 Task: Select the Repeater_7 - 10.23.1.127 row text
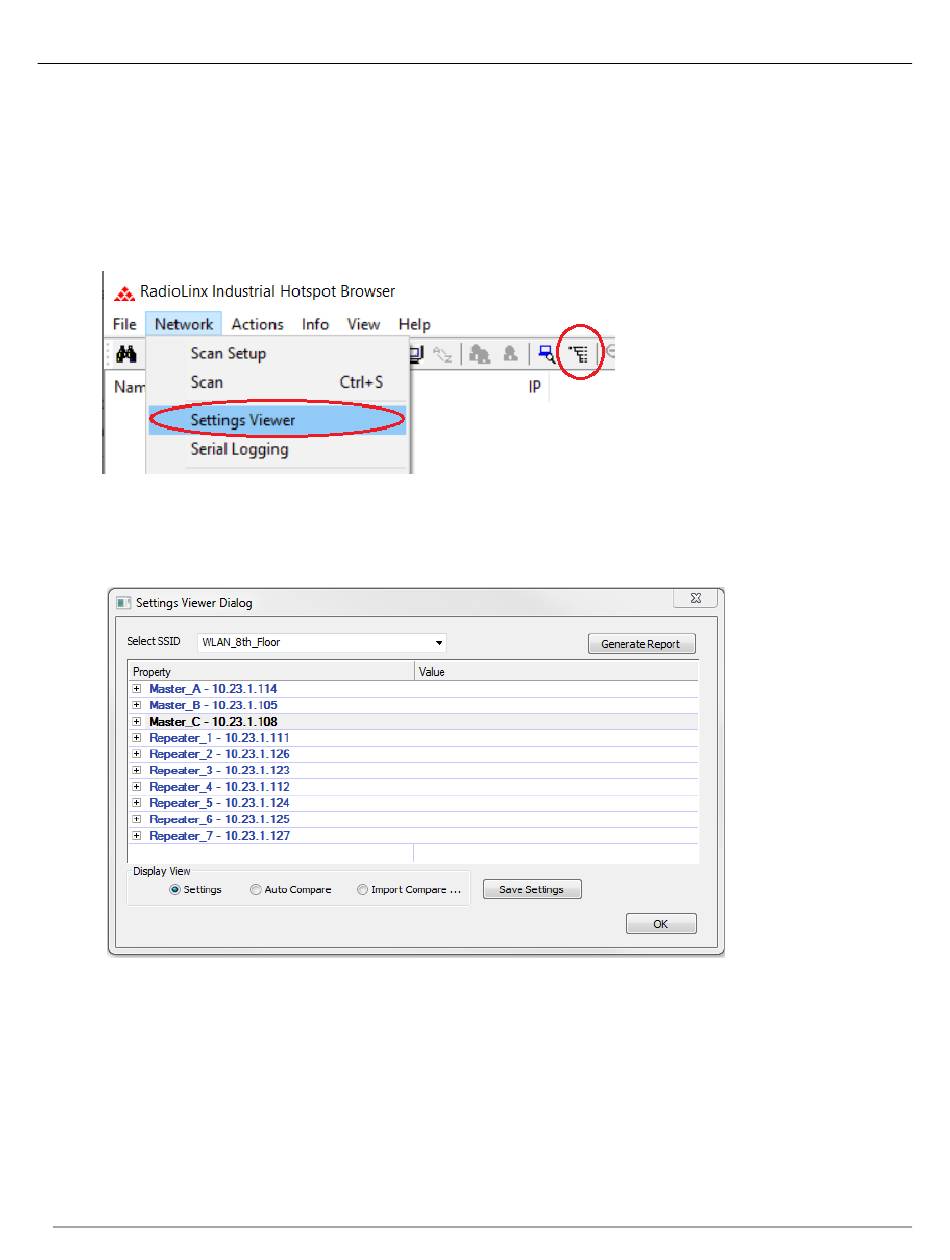pyautogui.click(x=219, y=835)
